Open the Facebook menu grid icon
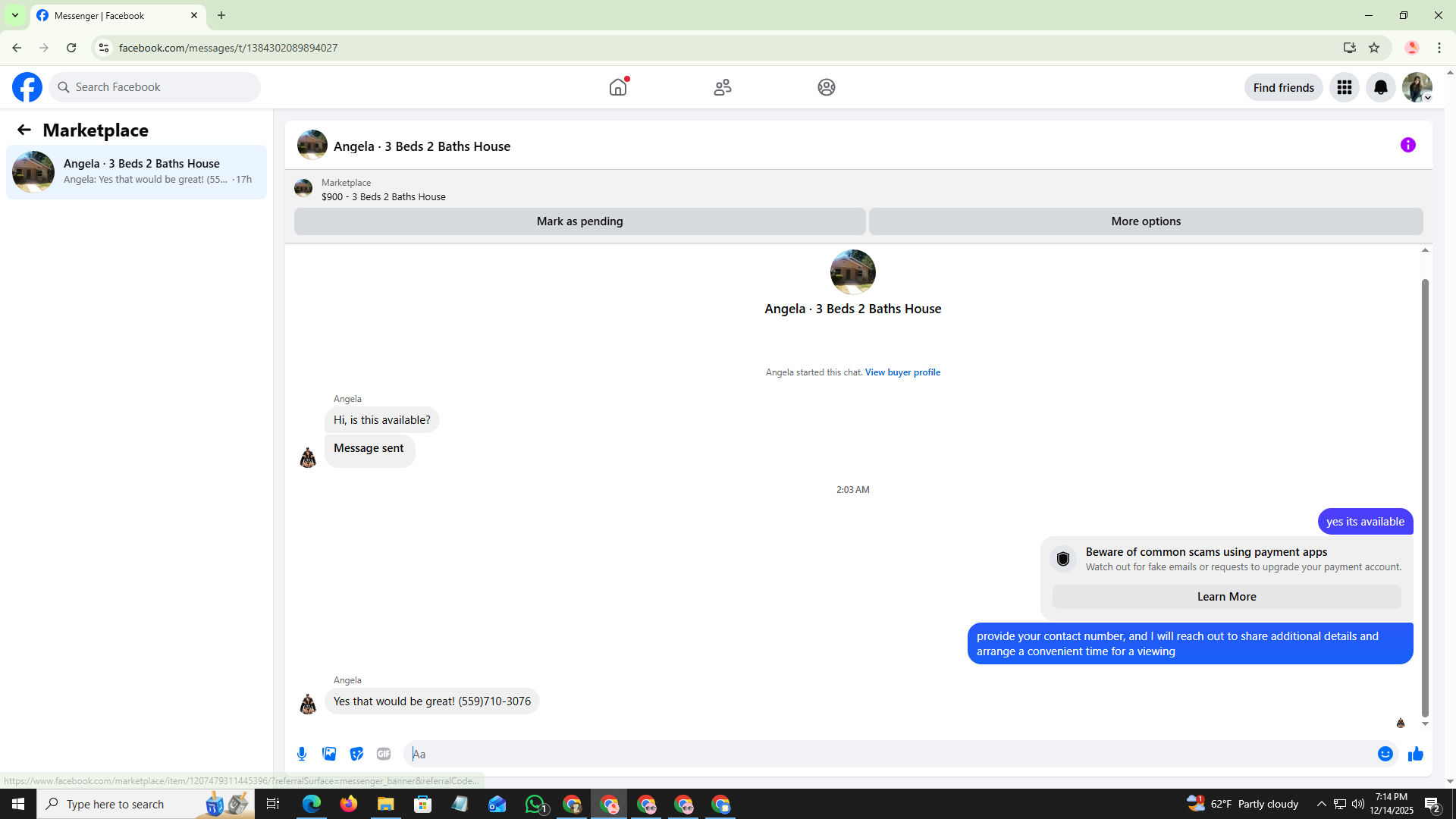The height and width of the screenshot is (819, 1456). (1344, 87)
